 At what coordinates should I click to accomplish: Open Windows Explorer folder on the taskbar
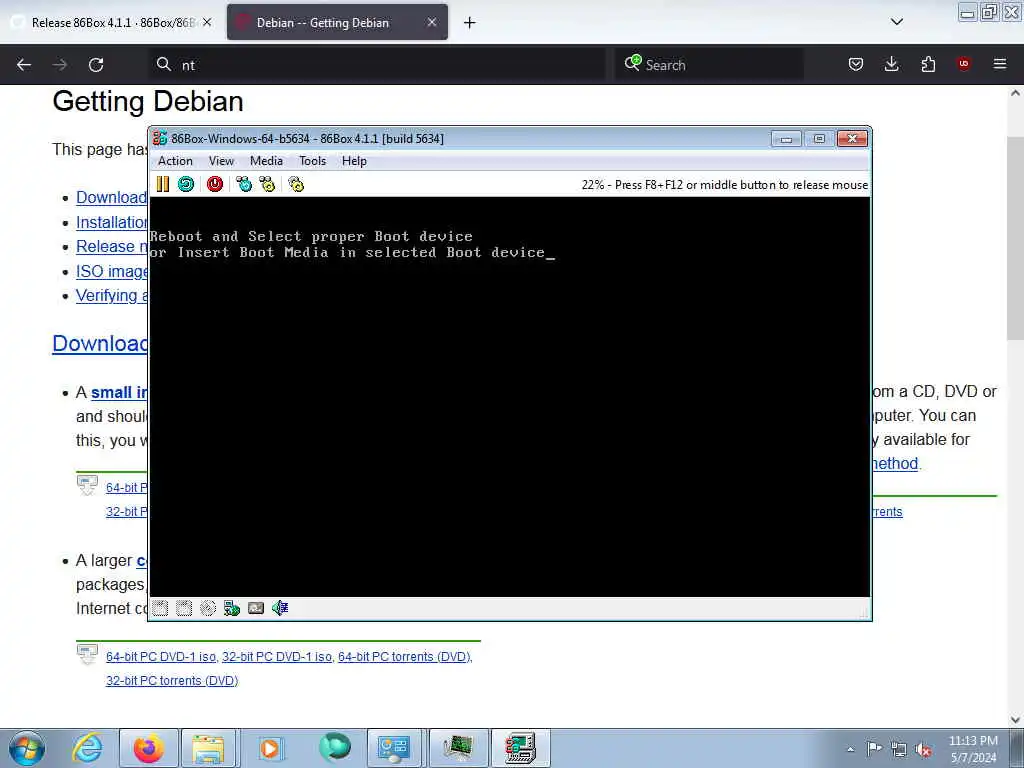pyautogui.click(x=208, y=748)
